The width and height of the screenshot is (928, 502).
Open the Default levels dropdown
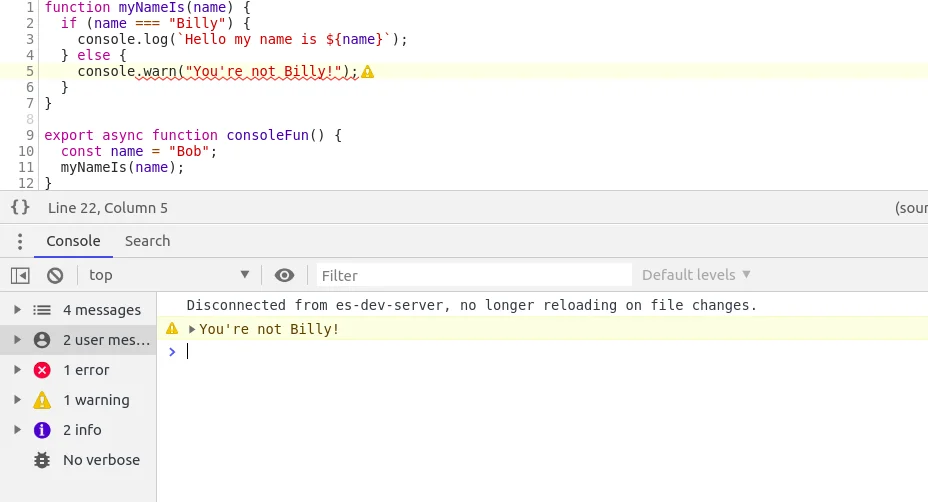(696, 275)
